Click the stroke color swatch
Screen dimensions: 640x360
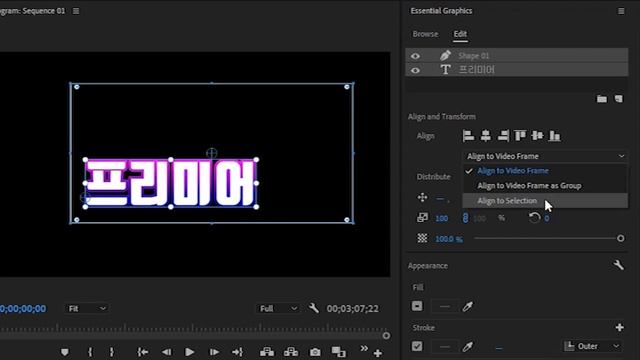click(444, 347)
